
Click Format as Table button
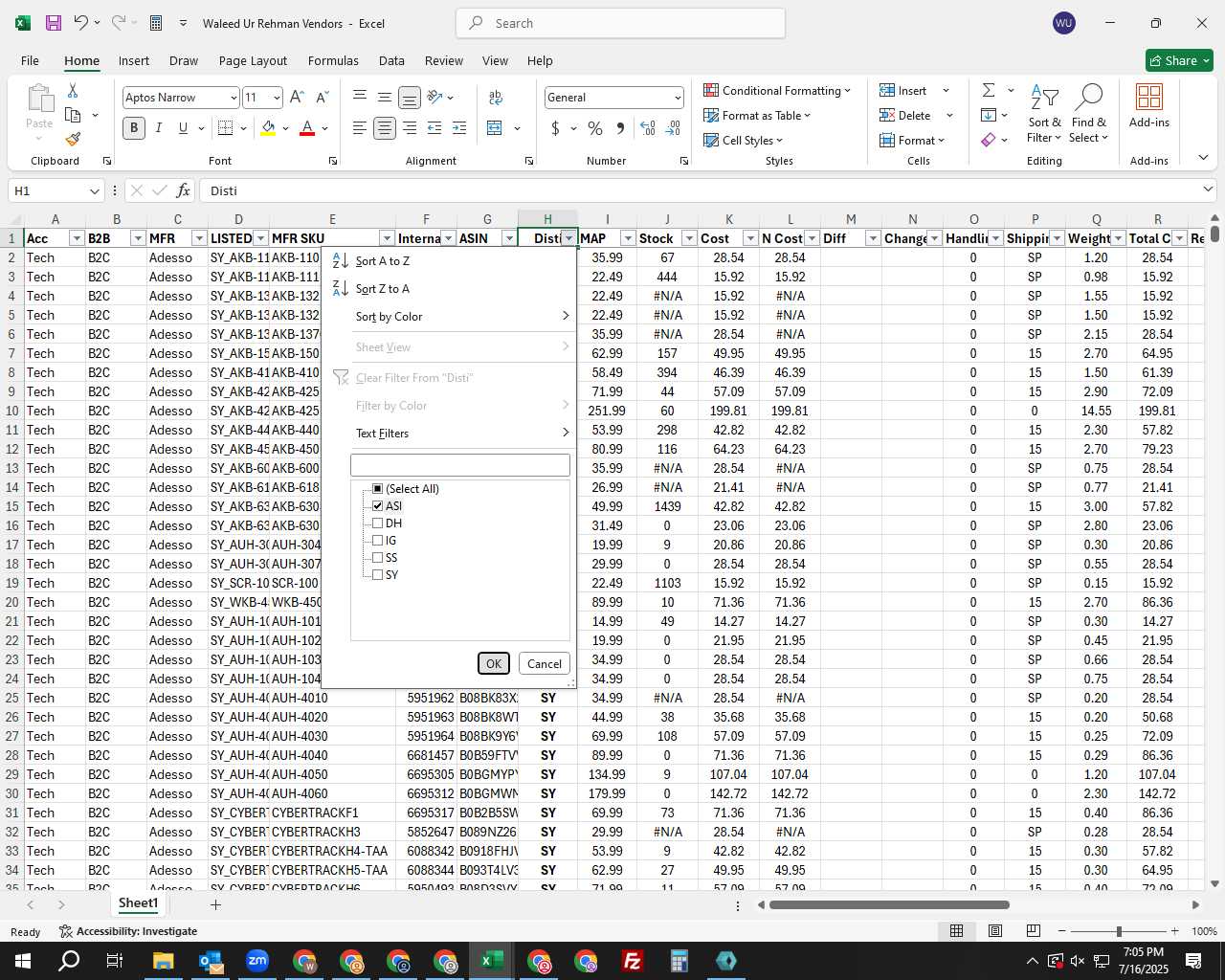758,116
